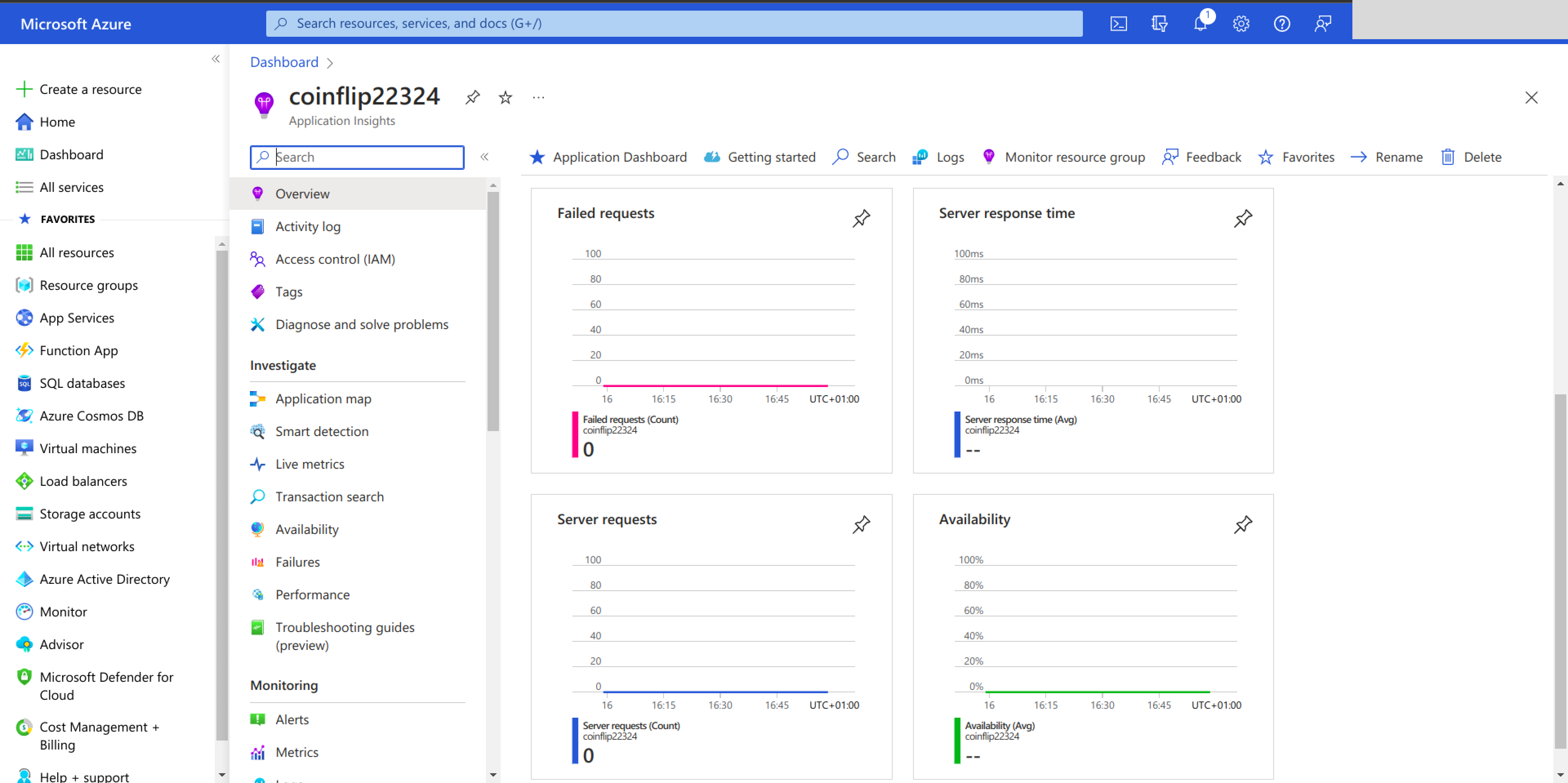Open Azure Cloud Shell icon
The width and height of the screenshot is (1568, 783).
[1118, 24]
